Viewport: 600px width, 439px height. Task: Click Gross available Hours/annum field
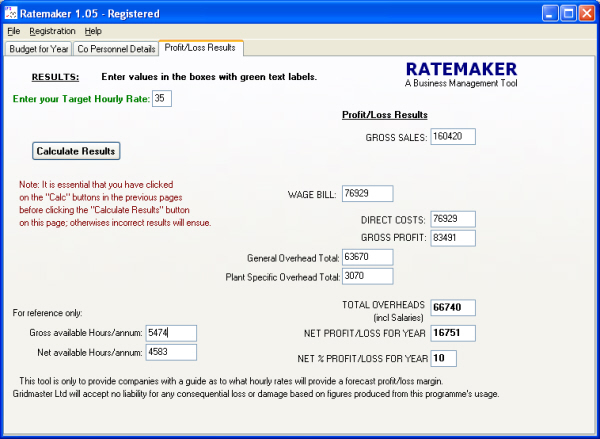coord(170,332)
